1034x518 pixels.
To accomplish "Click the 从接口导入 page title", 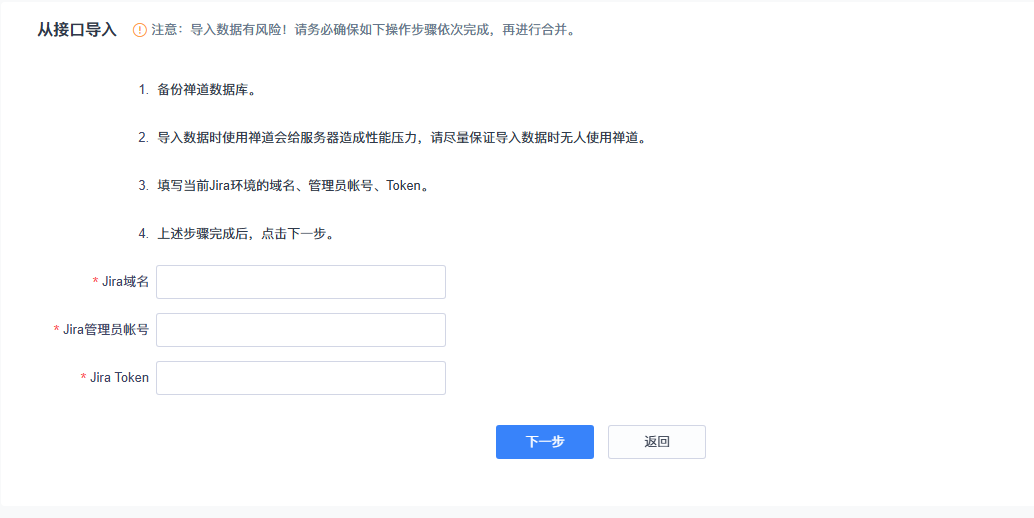I will click(x=77, y=30).
